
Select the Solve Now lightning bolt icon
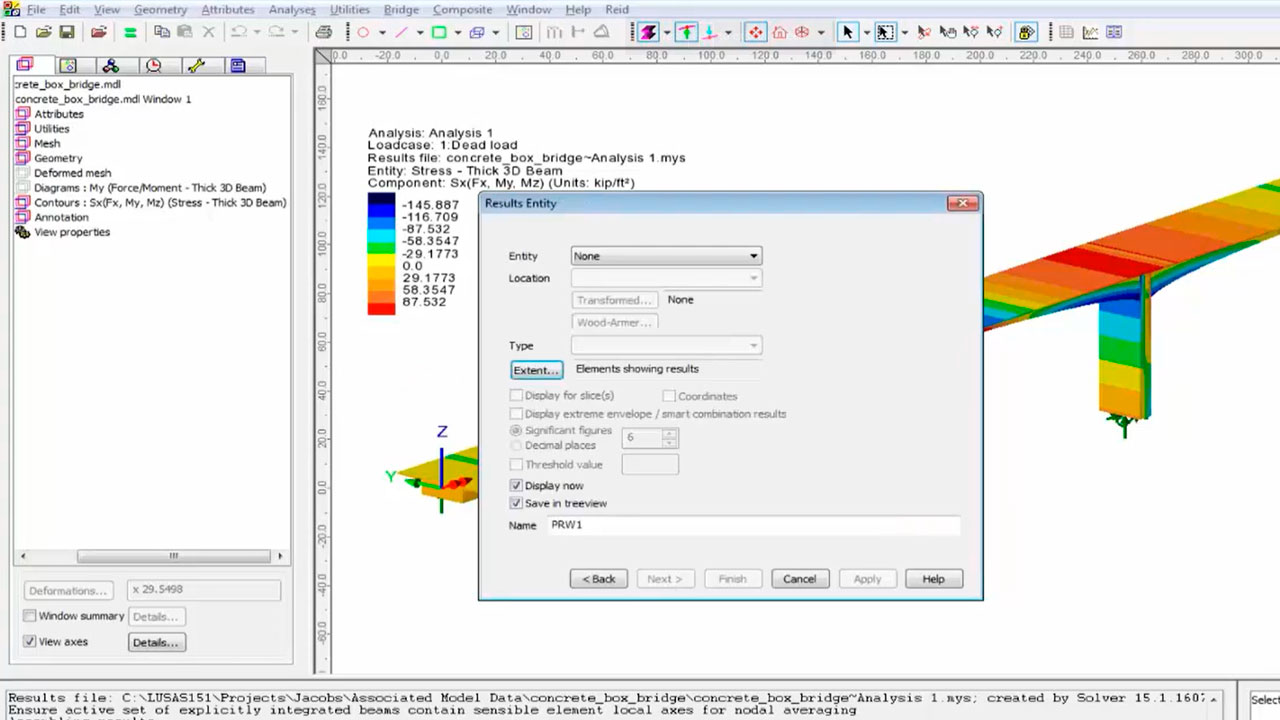pos(649,32)
